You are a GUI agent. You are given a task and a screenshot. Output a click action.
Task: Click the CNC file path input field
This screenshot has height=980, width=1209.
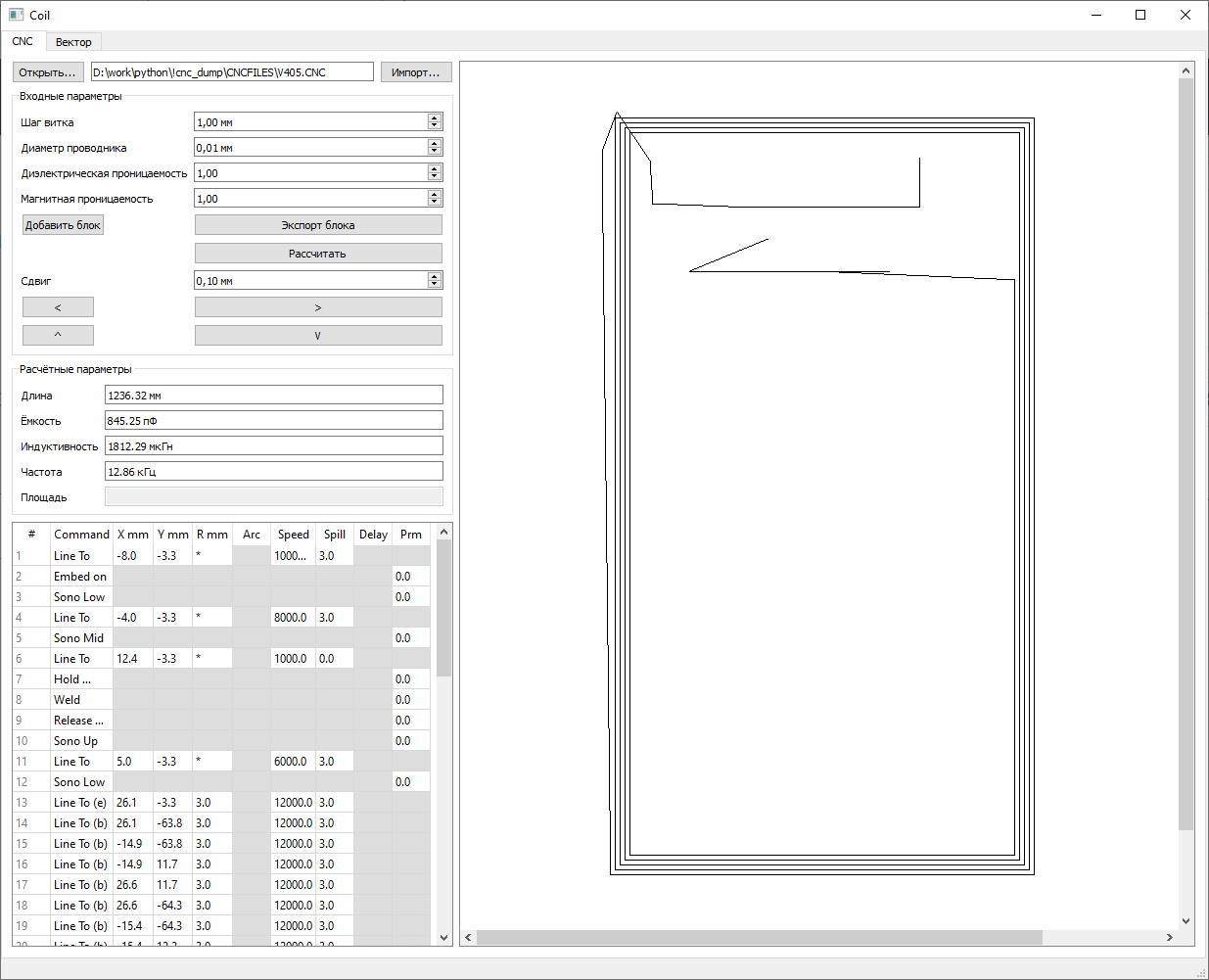(231, 71)
